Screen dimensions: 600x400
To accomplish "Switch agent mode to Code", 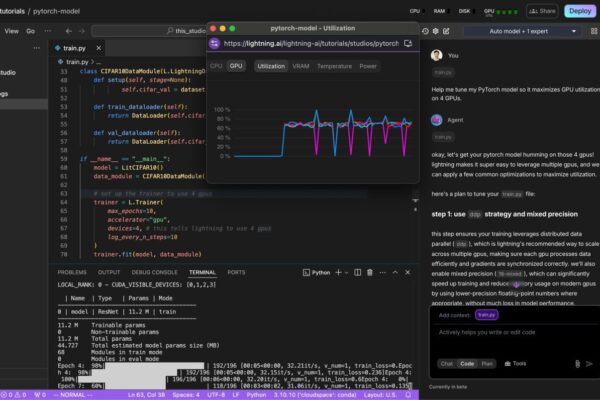I will 467,364.
